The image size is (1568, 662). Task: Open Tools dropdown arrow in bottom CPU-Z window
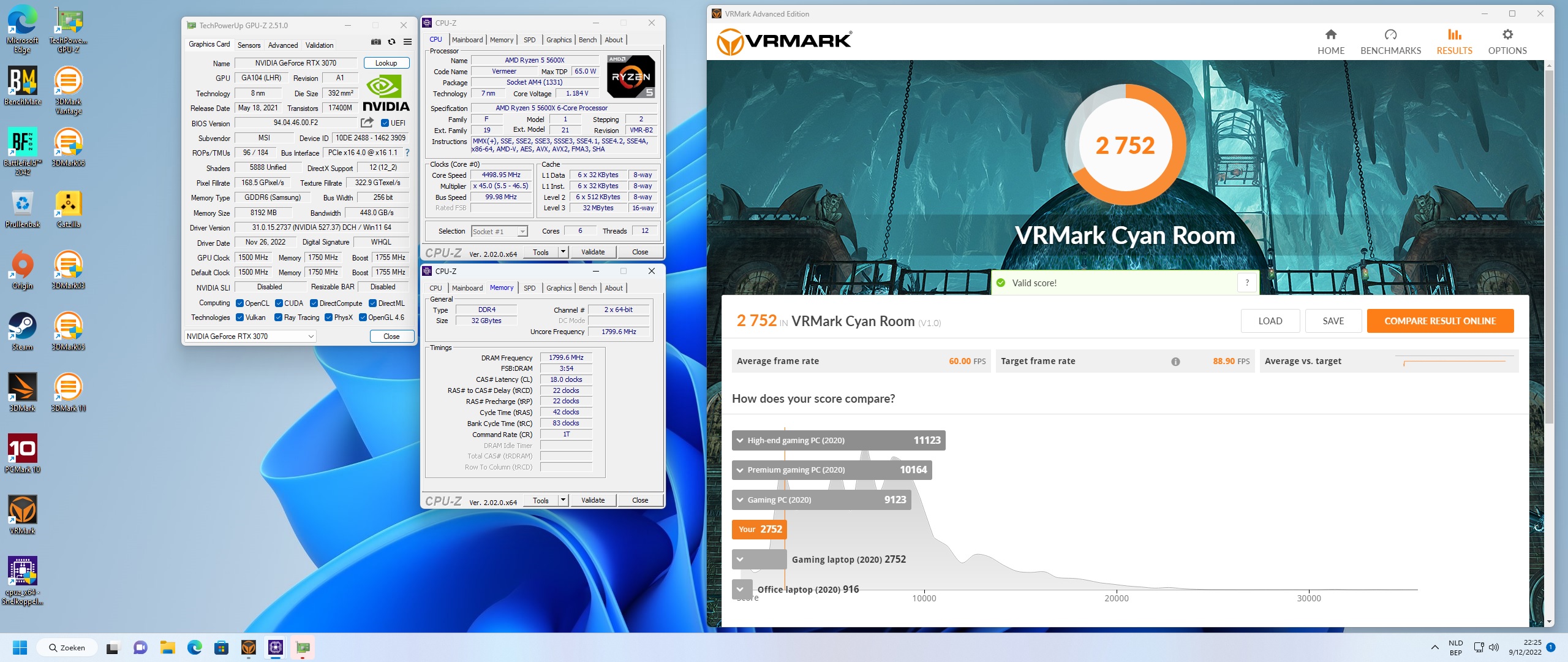coord(563,500)
